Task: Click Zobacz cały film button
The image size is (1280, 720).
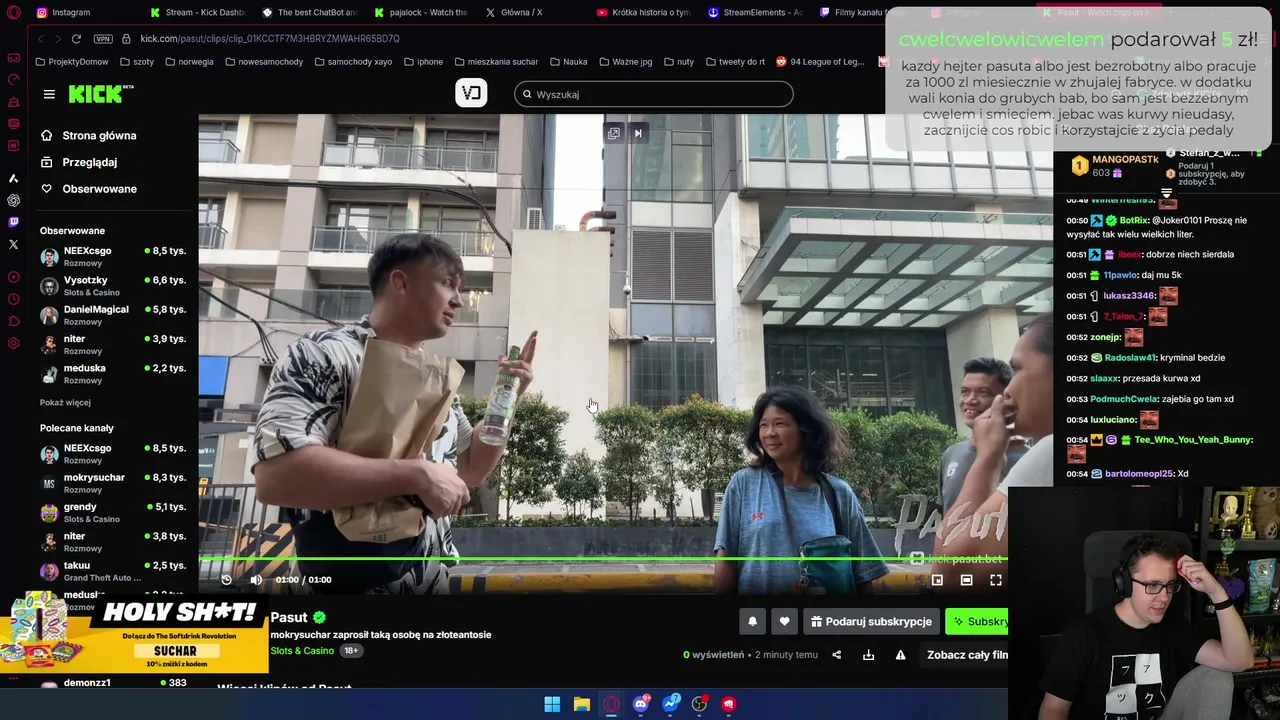Action: 966,655
